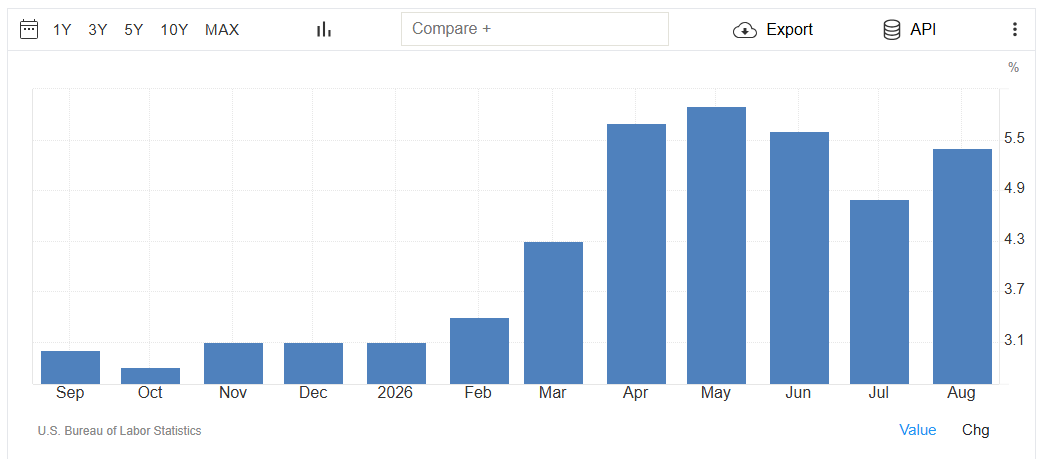Image resolution: width=1051 pixels, height=459 pixels.
Task: Click the Aug x-axis label
Action: (962, 393)
